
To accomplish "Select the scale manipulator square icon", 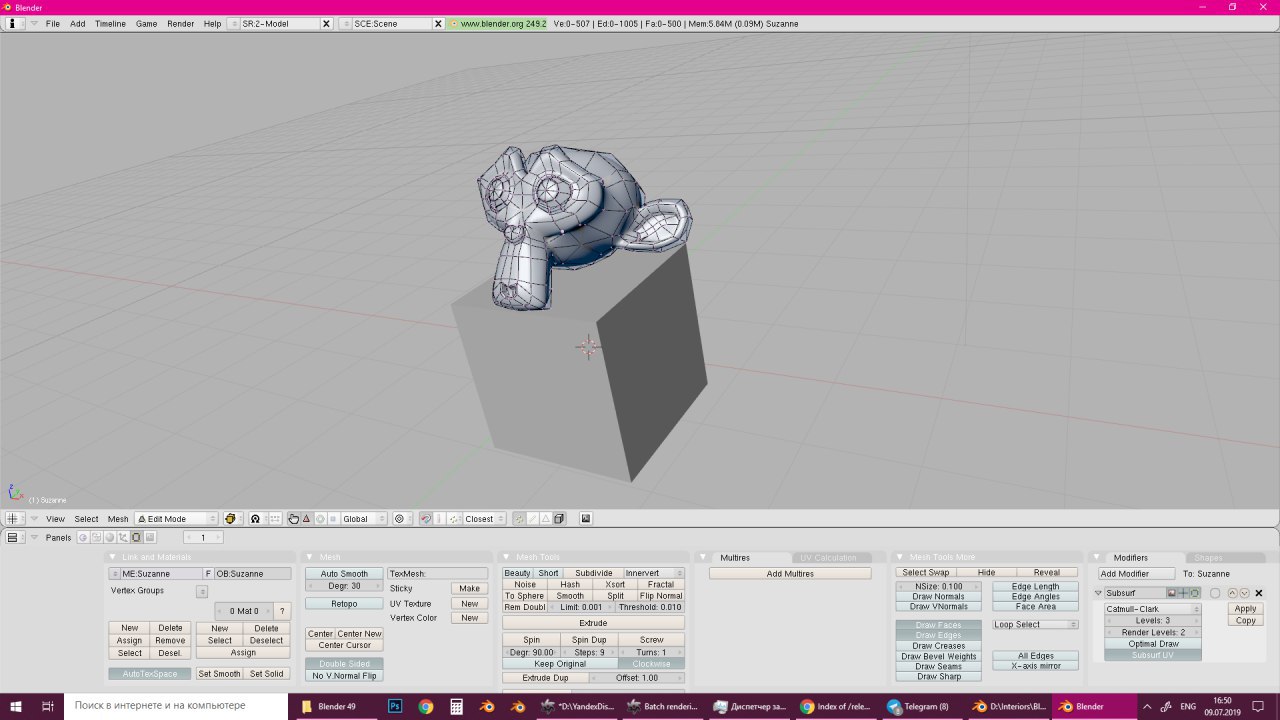I will 333,519.
